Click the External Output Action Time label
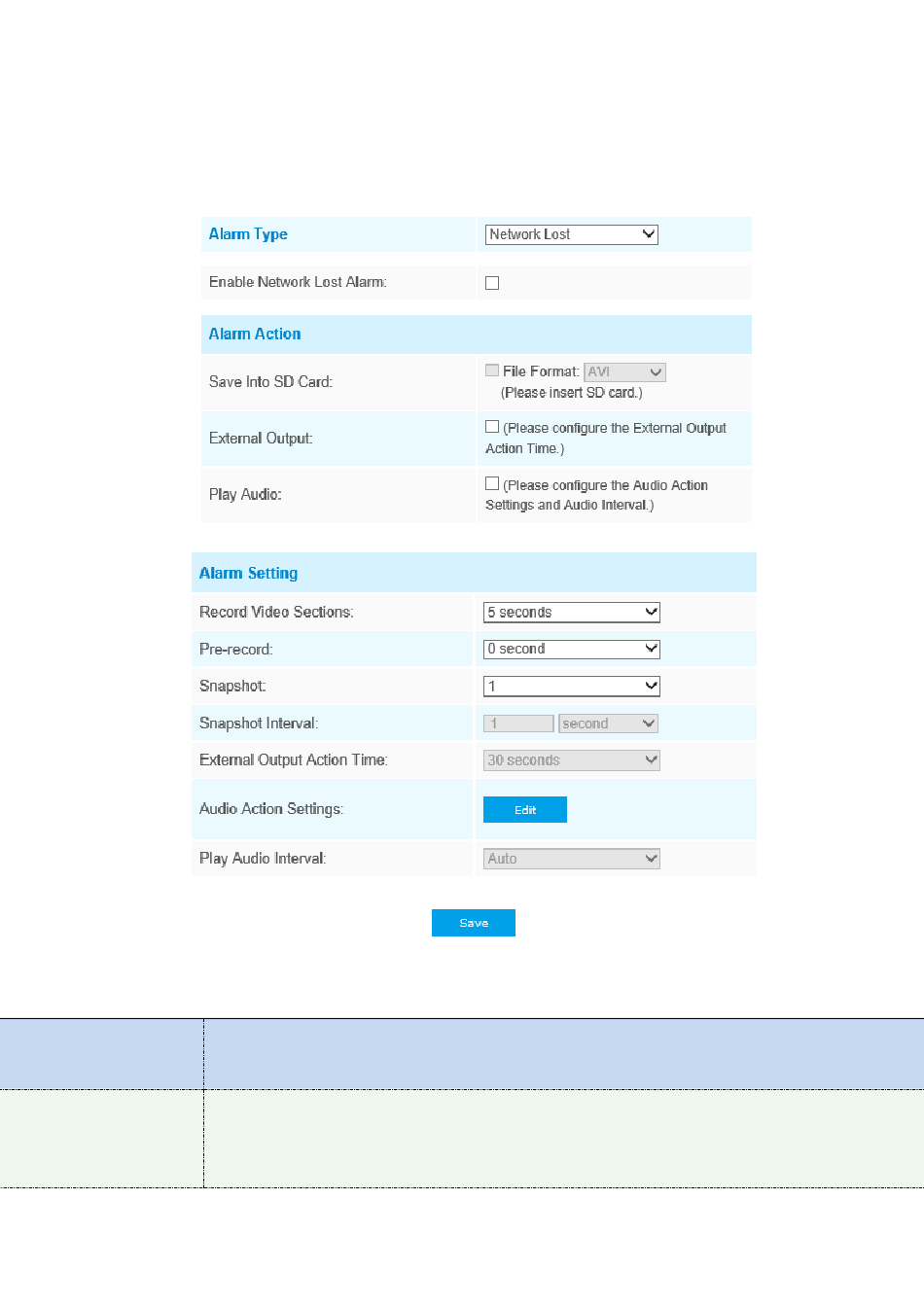924x1306 pixels. (x=294, y=760)
